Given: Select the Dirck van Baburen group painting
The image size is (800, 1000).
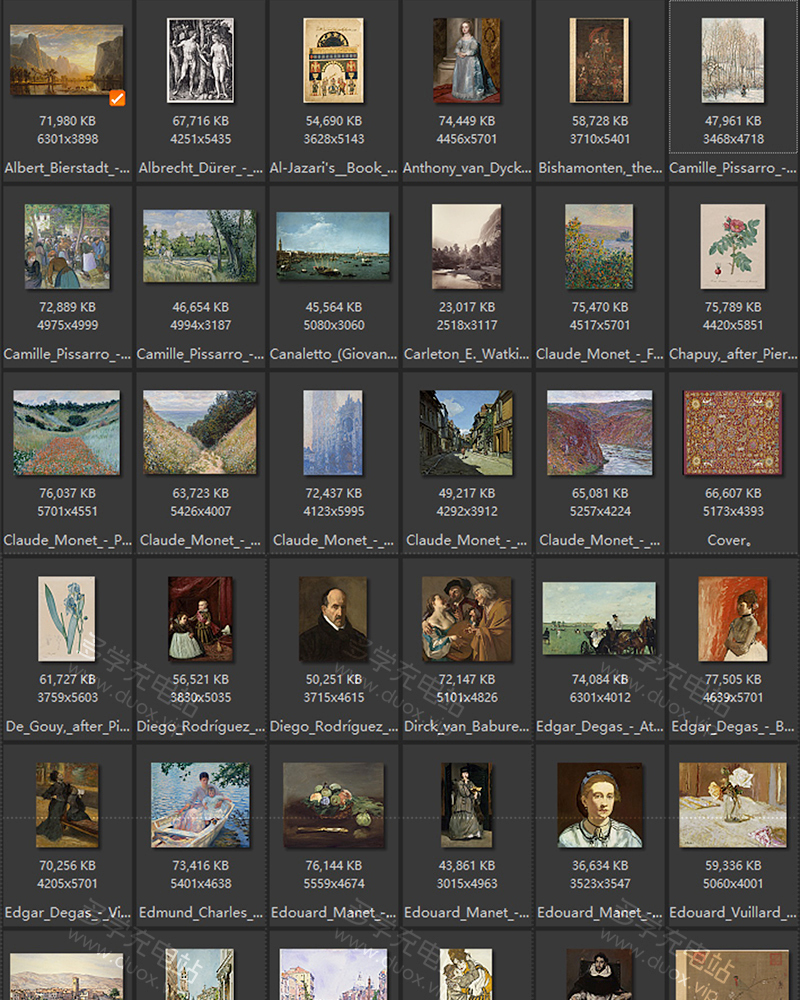Looking at the screenshot, I should pyautogui.click(x=466, y=618).
